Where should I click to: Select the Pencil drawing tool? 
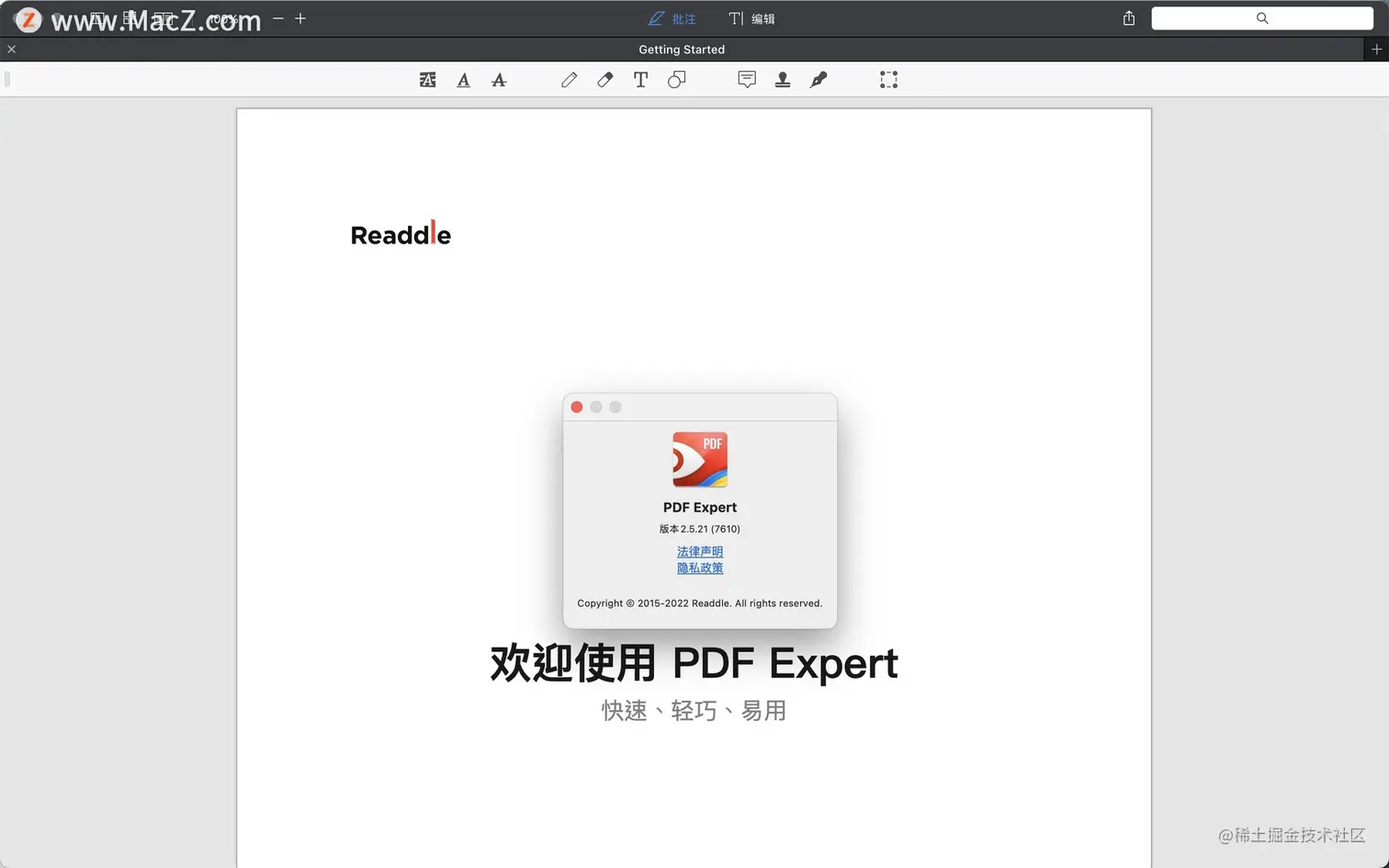tap(569, 80)
